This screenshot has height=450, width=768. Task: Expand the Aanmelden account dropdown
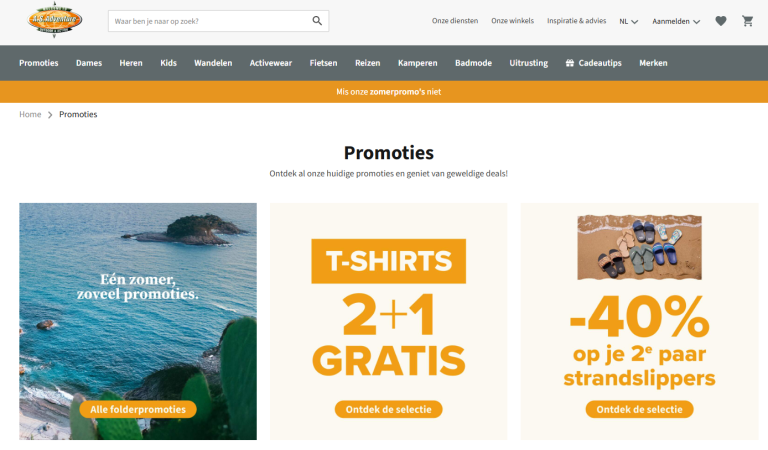pos(676,22)
